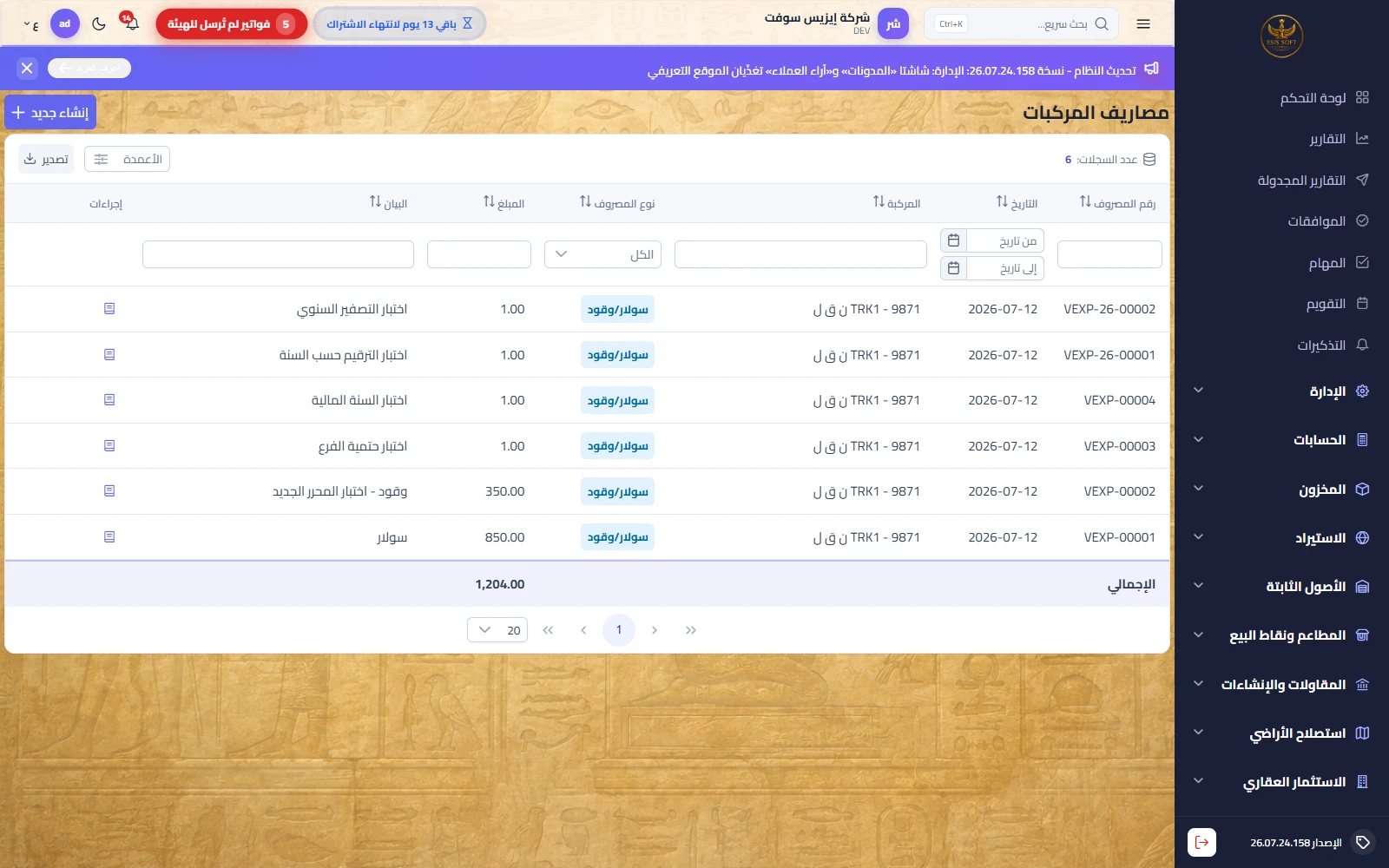The width and height of the screenshot is (1389, 868).
Task: Click the version tag icon
Action: point(1363,842)
